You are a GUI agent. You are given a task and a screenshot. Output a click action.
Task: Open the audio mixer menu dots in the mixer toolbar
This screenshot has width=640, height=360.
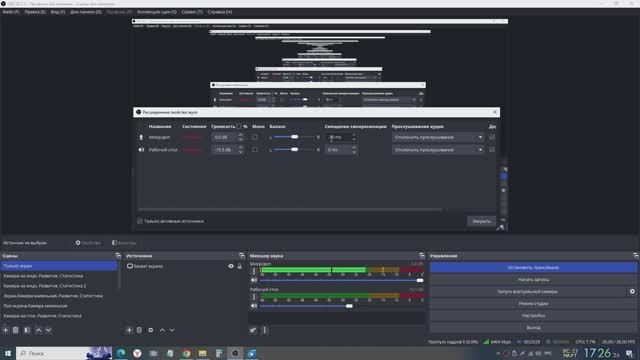pos(264,330)
